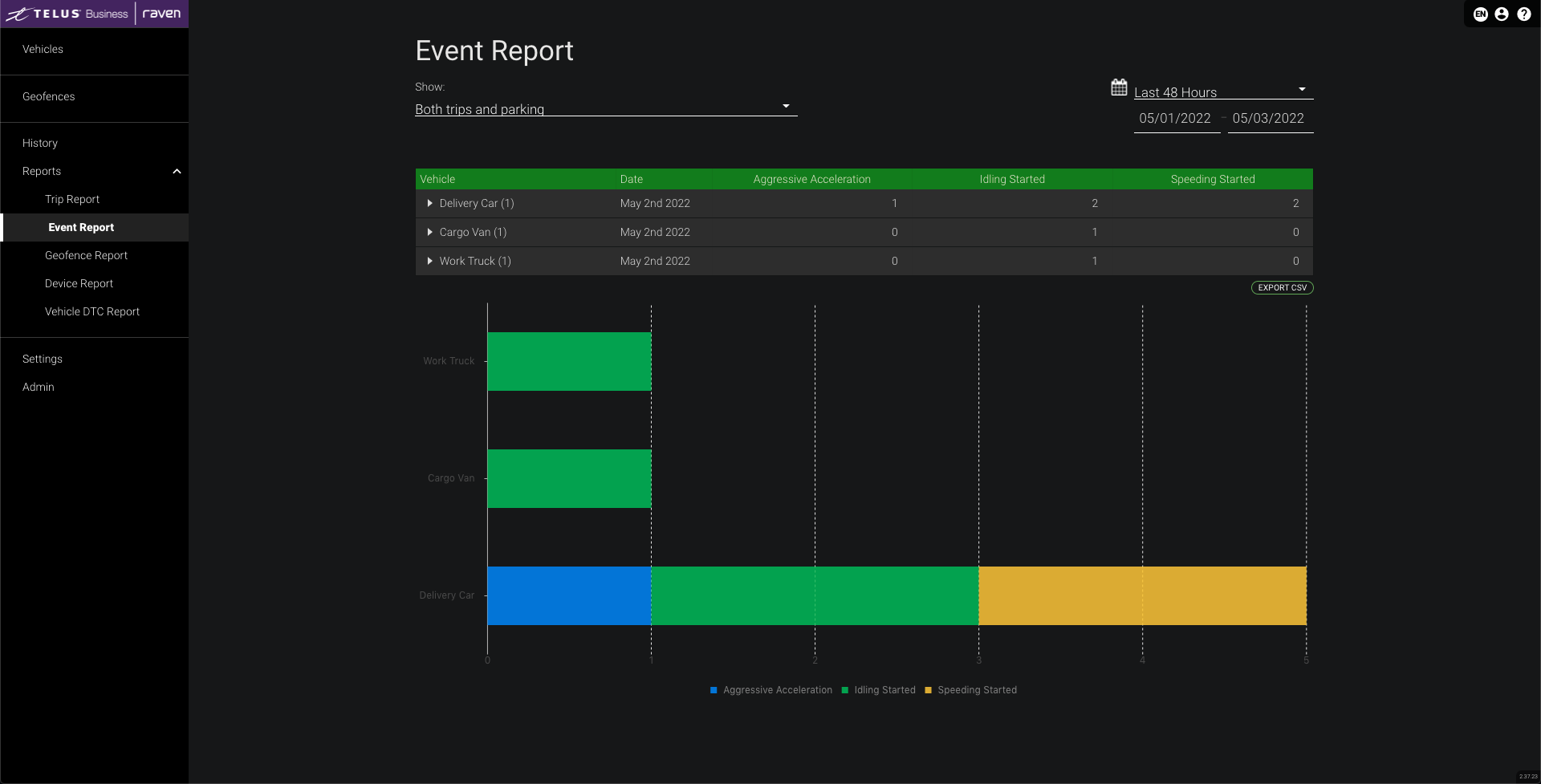Click the Cargo Van date May 2nd 2022
Viewport: 1541px width, 784px height.
pos(655,232)
